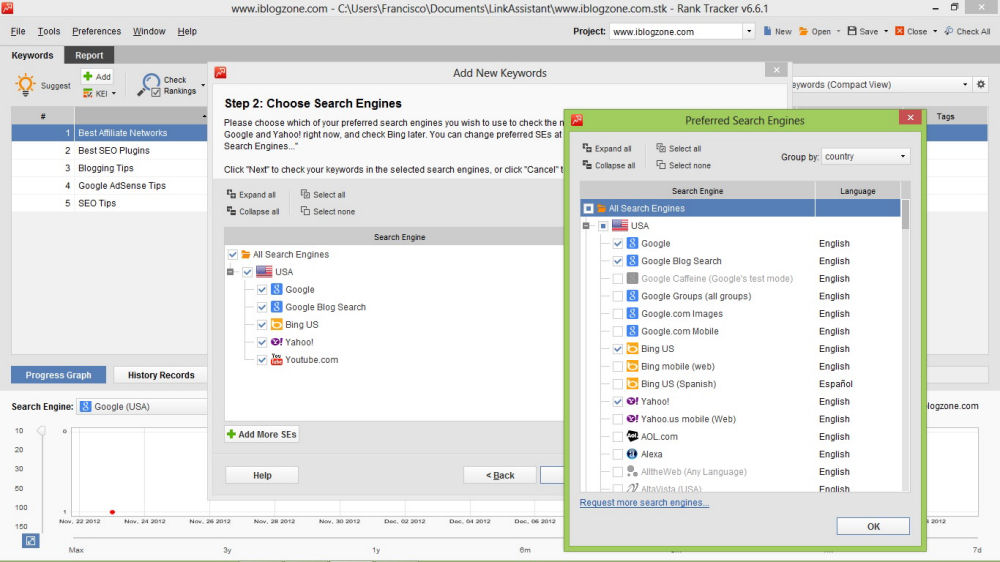
Task: Click the Add More SEs button
Action: [261, 434]
